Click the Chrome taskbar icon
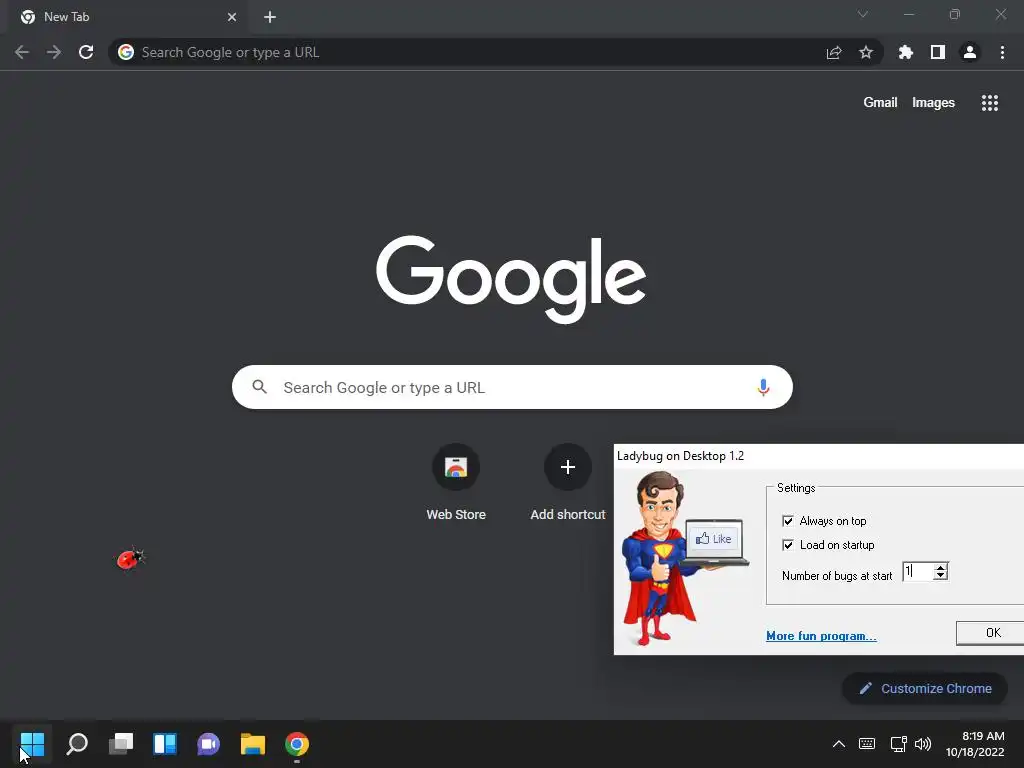The height and width of the screenshot is (768, 1024). click(x=296, y=744)
